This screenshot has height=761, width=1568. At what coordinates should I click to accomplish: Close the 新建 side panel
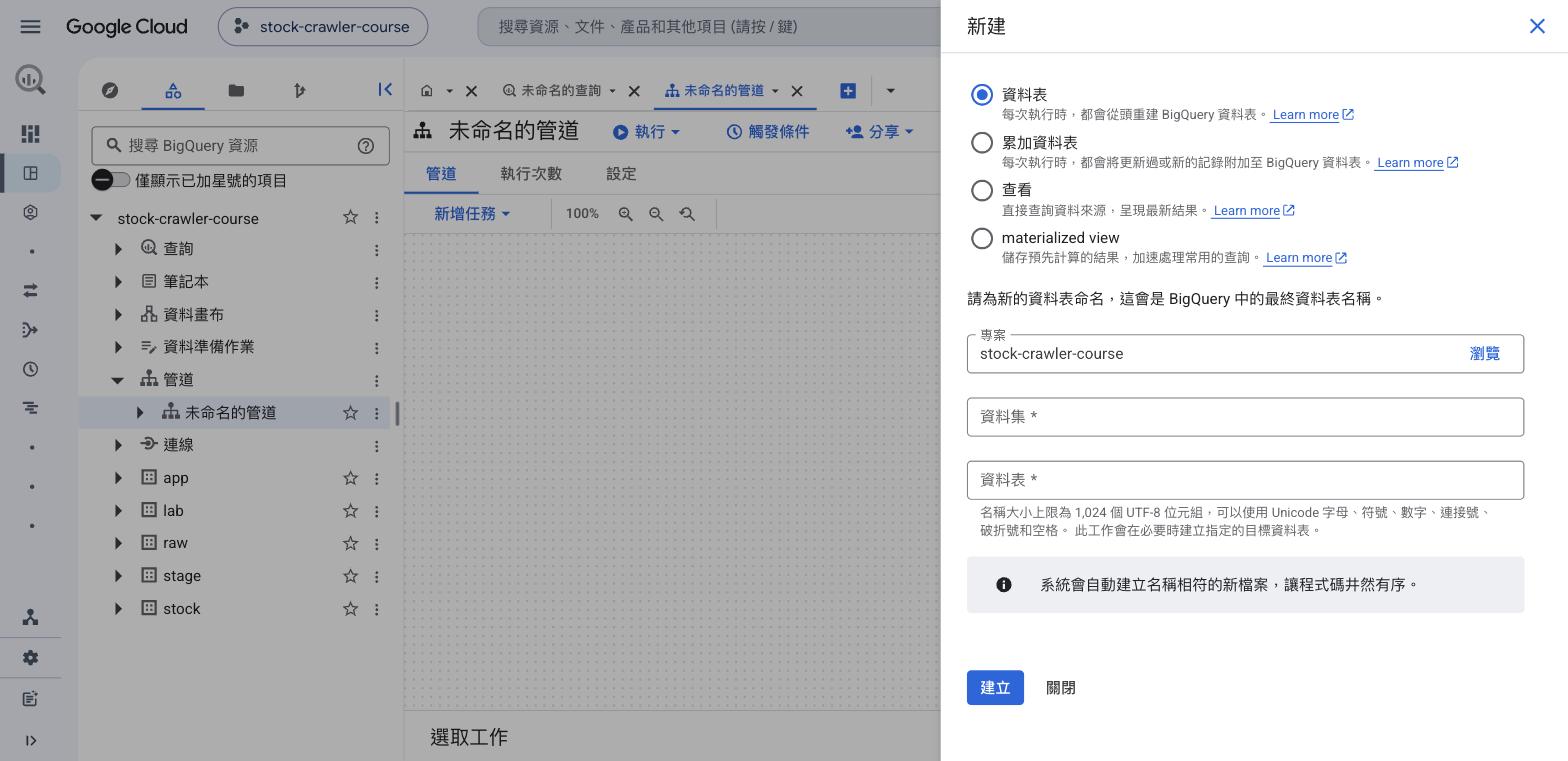(x=1537, y=26)
